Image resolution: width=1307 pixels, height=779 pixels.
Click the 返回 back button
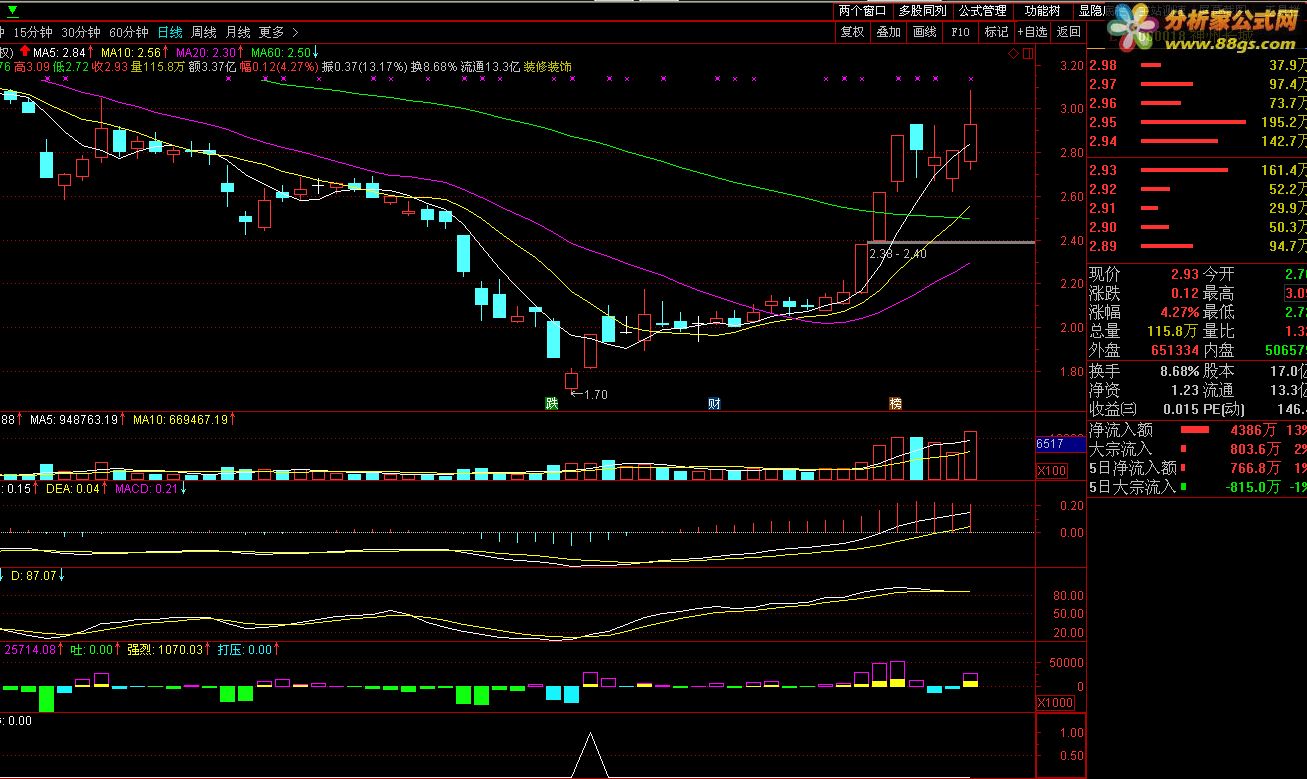1068,32
